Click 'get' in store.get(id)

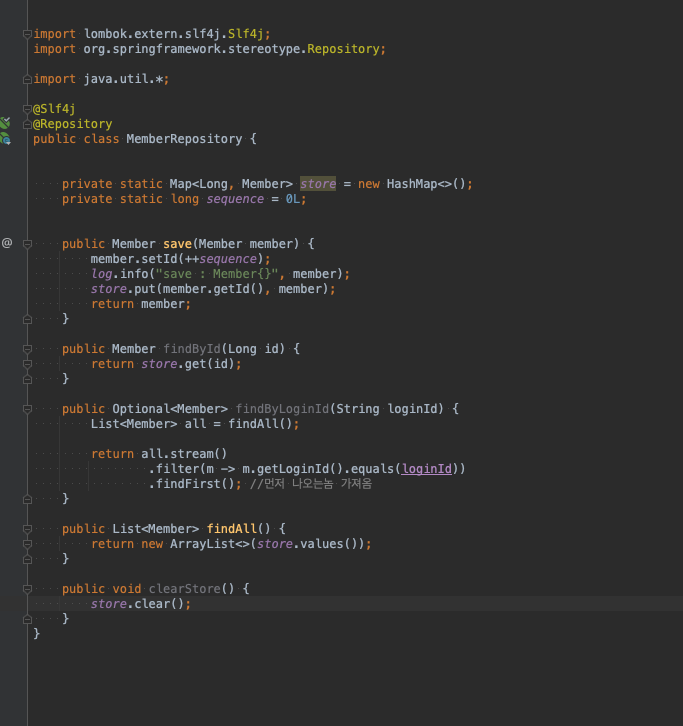point(195,364)
